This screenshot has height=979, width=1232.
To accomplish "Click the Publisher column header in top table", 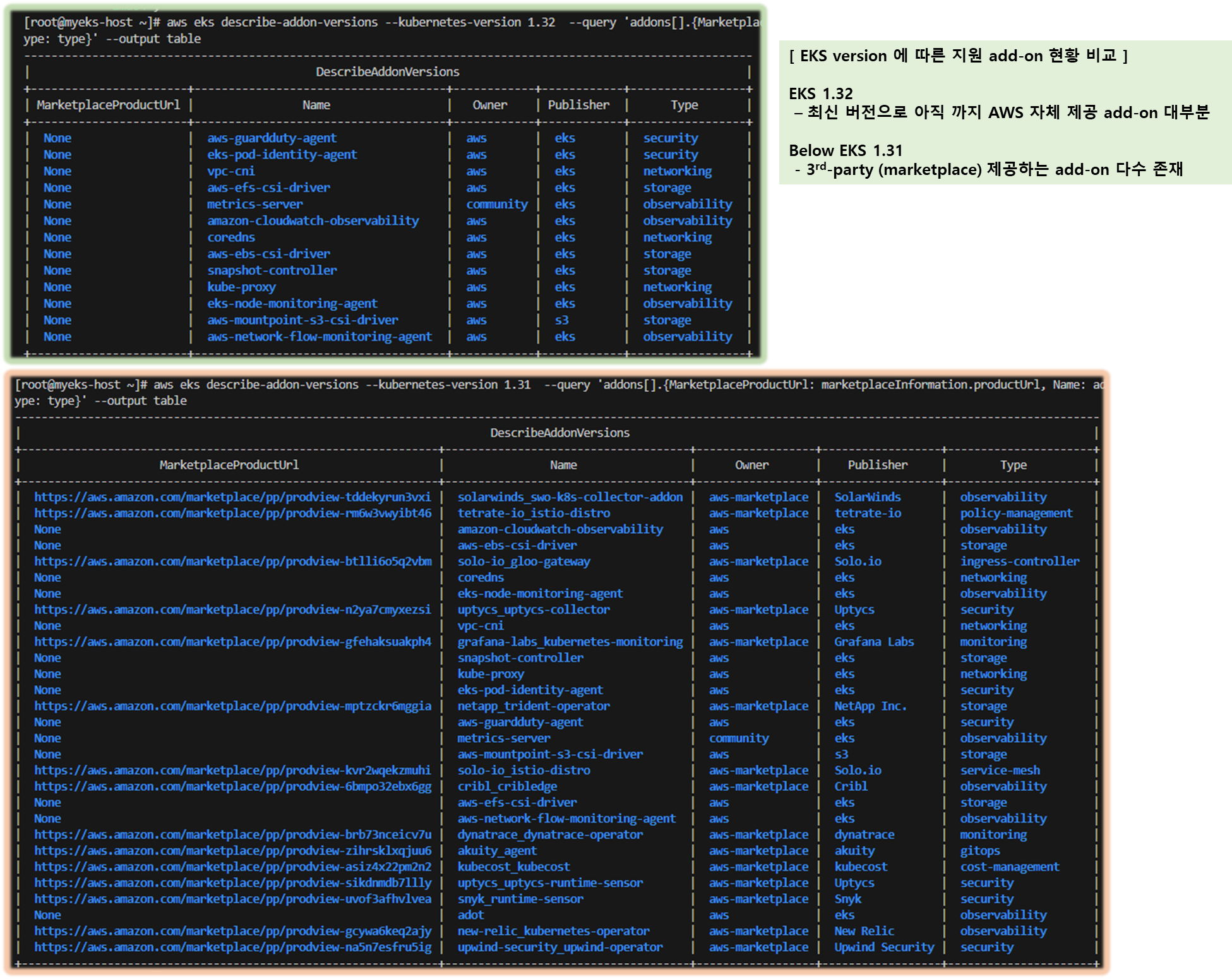I will pyautogui.click(x=578, y=105).
